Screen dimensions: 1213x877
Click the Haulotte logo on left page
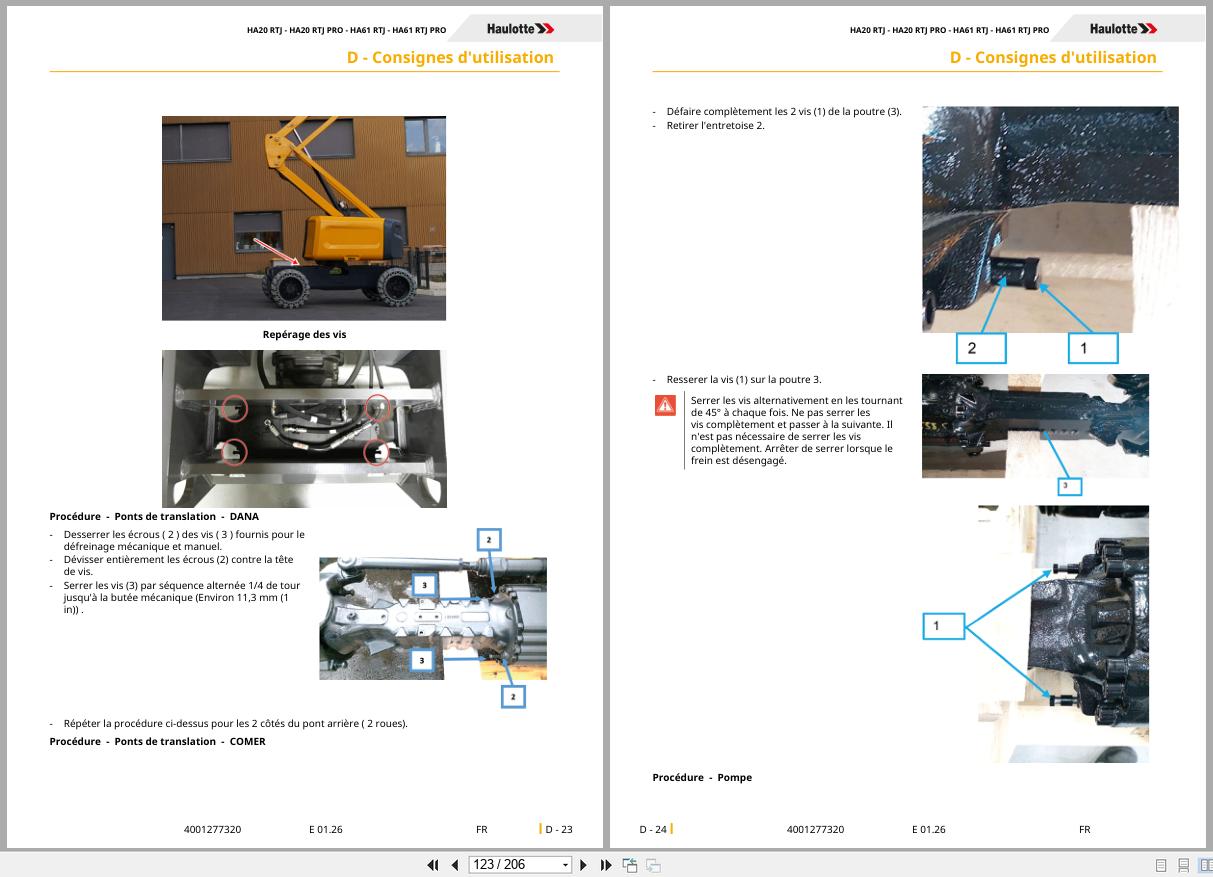521,29
